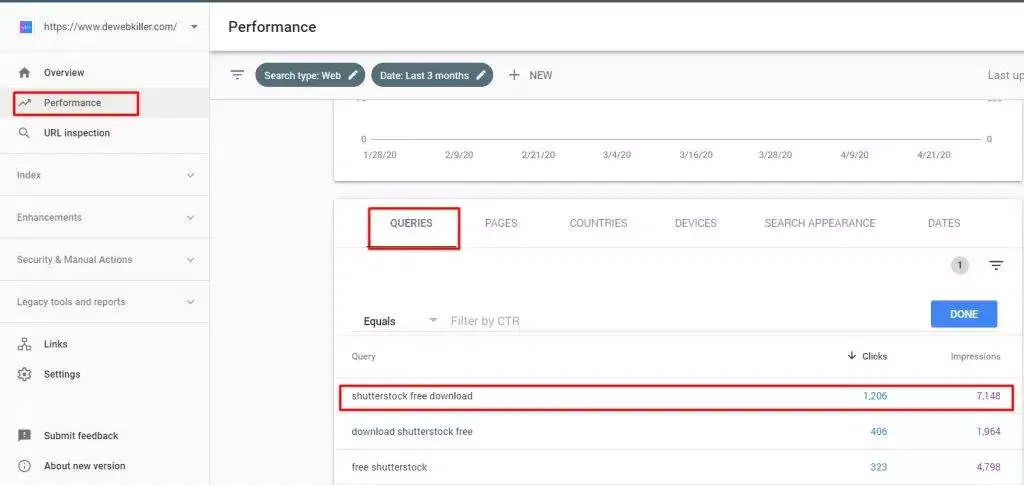This screenshot has width=1024, height=485.
Task: Click the Submit feedback icon
Action: point(24,435)
